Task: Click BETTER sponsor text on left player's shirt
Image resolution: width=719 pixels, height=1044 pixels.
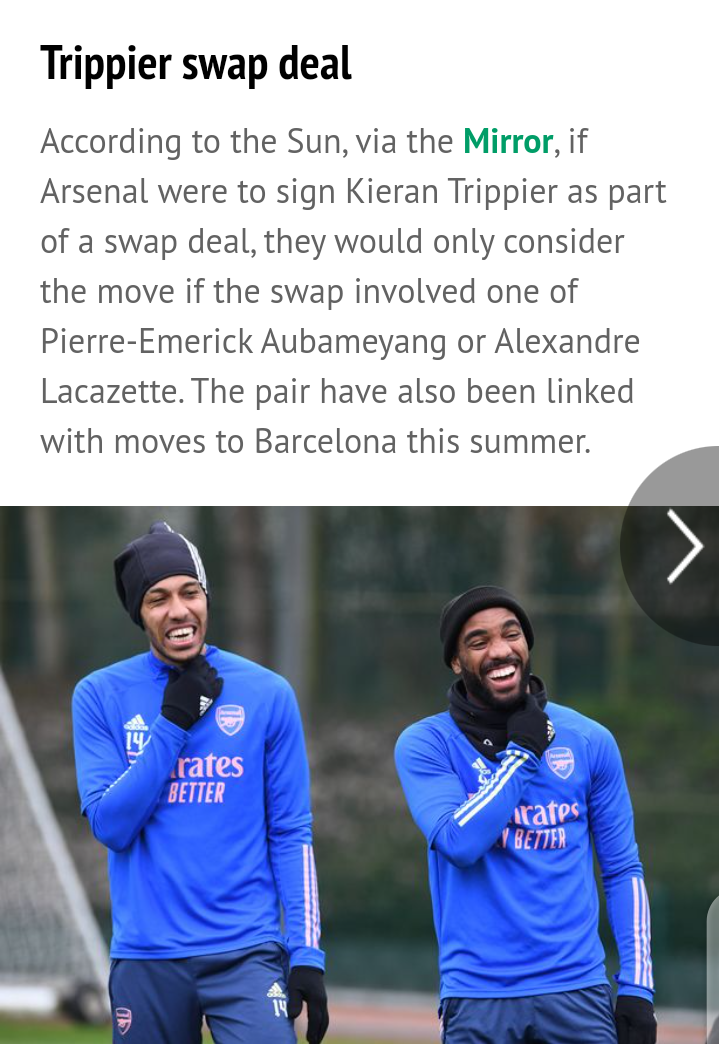Action: pos(196,792)
